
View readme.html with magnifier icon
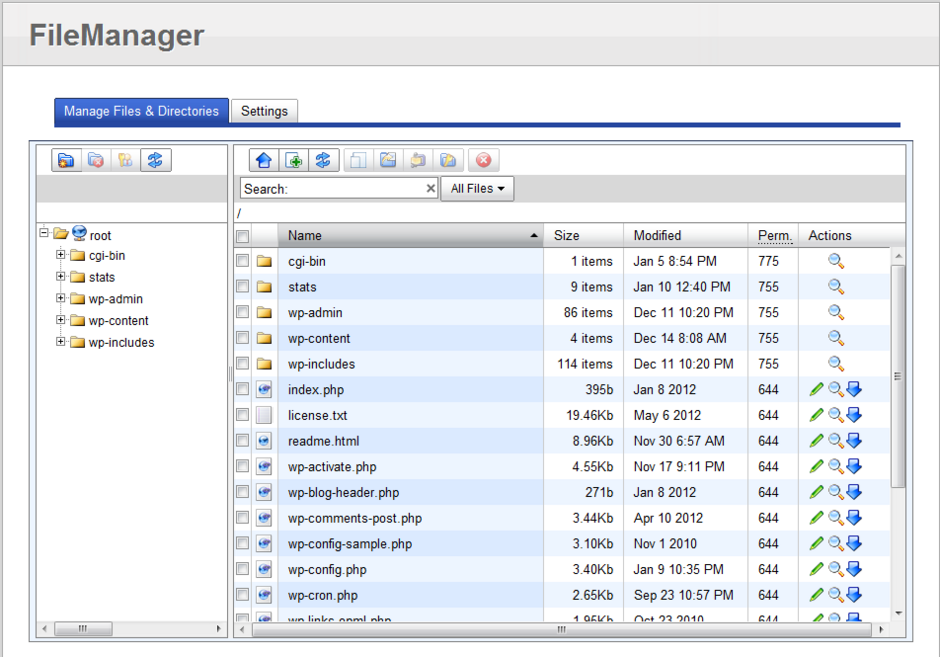pos(836,441)
